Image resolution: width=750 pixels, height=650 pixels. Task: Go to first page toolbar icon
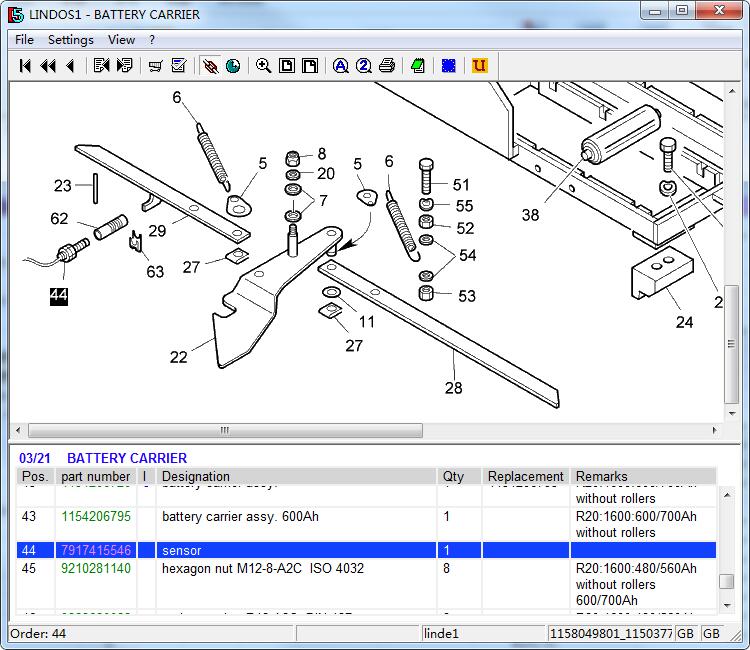pos(25,66)
